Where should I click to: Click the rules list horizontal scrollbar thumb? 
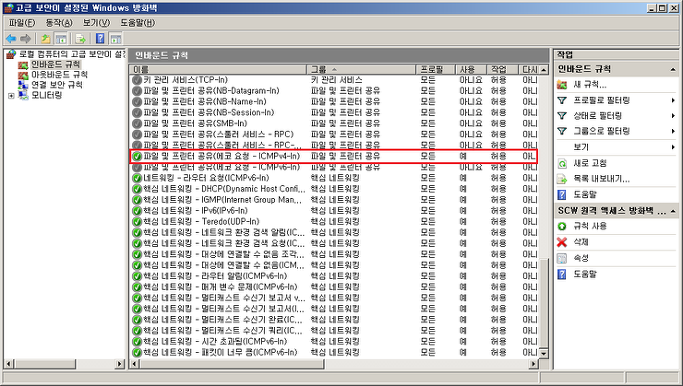[x=231, y=363]
